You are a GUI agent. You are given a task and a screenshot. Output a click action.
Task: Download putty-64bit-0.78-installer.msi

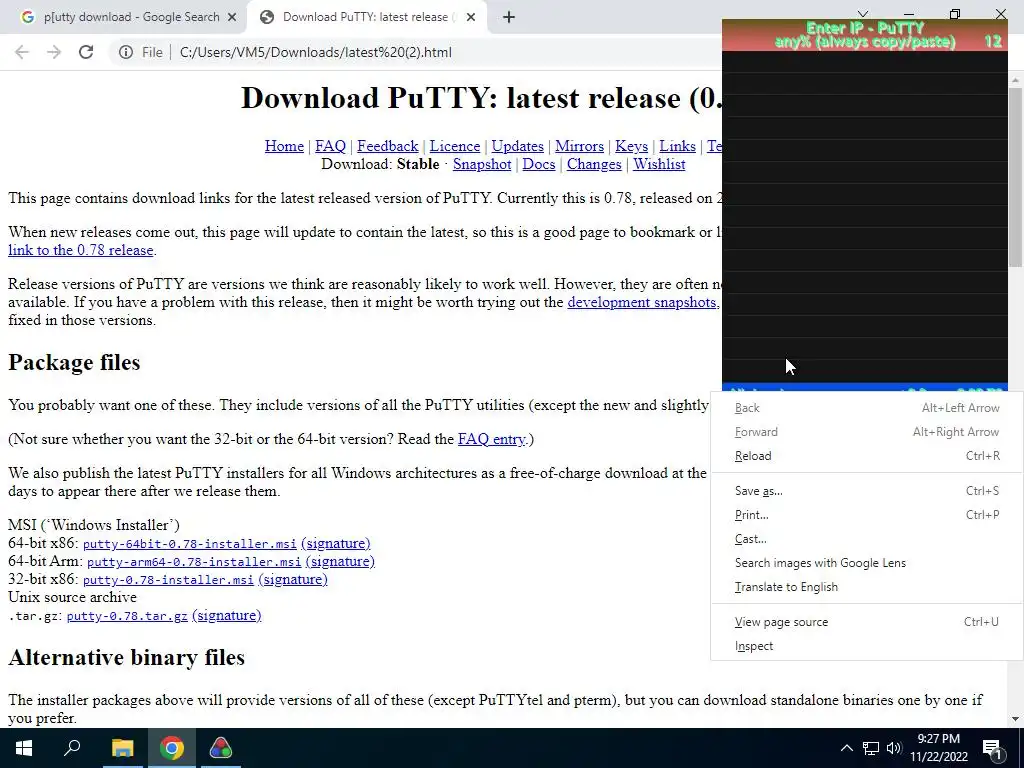189,544
